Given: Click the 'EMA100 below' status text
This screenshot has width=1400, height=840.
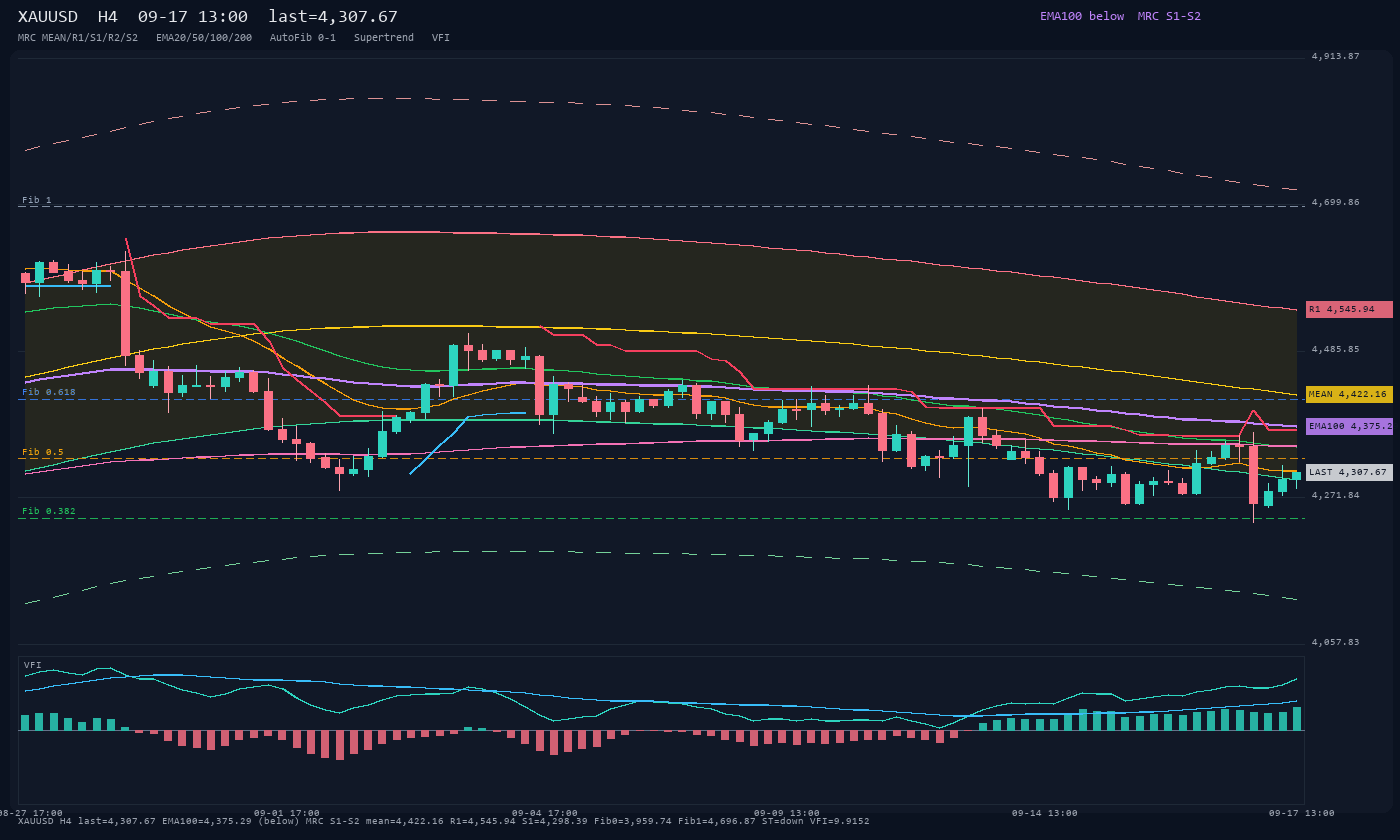Looking at the screenshot, I should pyautogui.click(x=1082, y=16).
